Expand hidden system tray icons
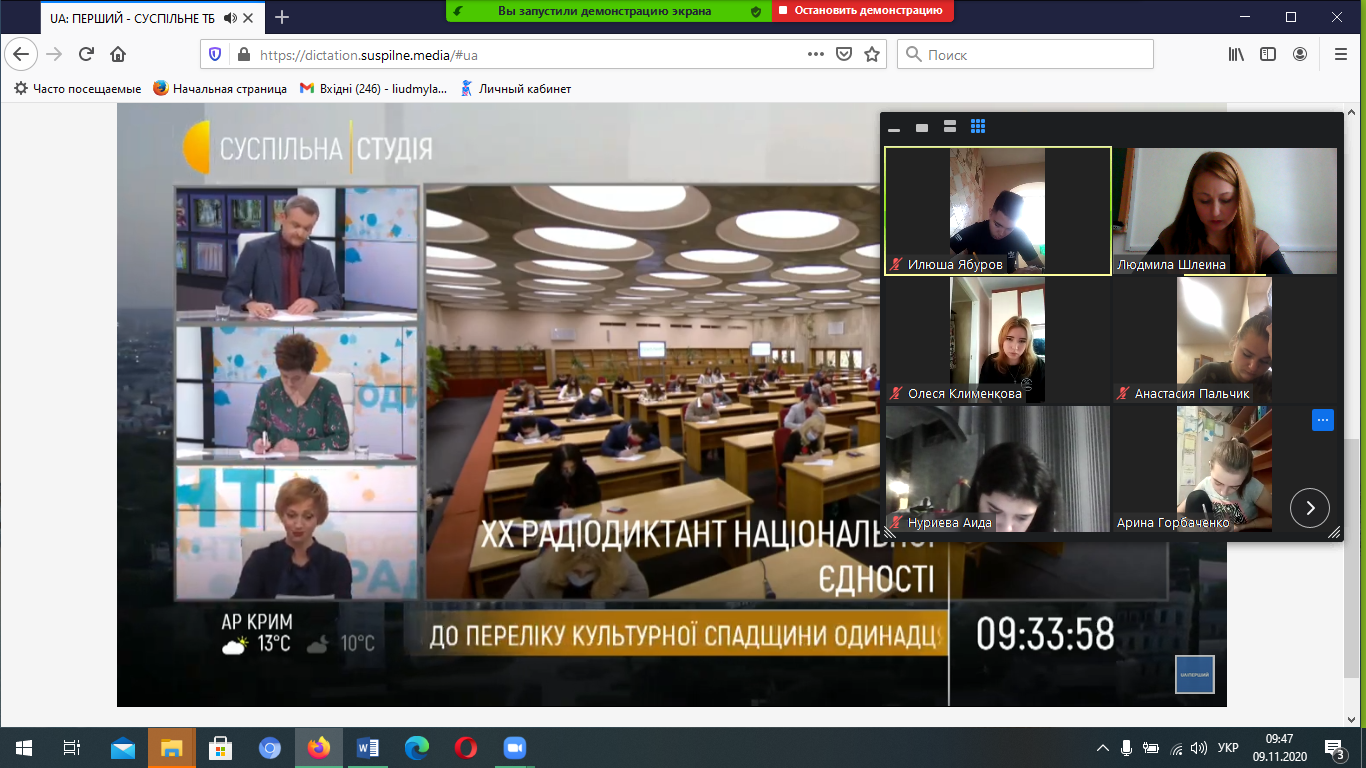 tap(1103, 748)
